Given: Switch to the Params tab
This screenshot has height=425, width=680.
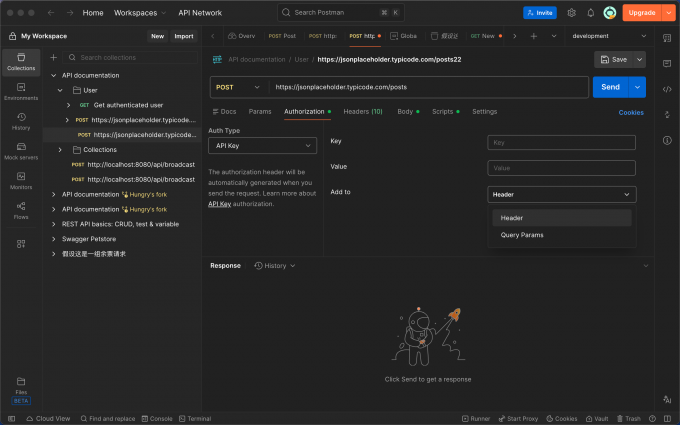Looking at the screenshot, I should click(x=260, y=111).
